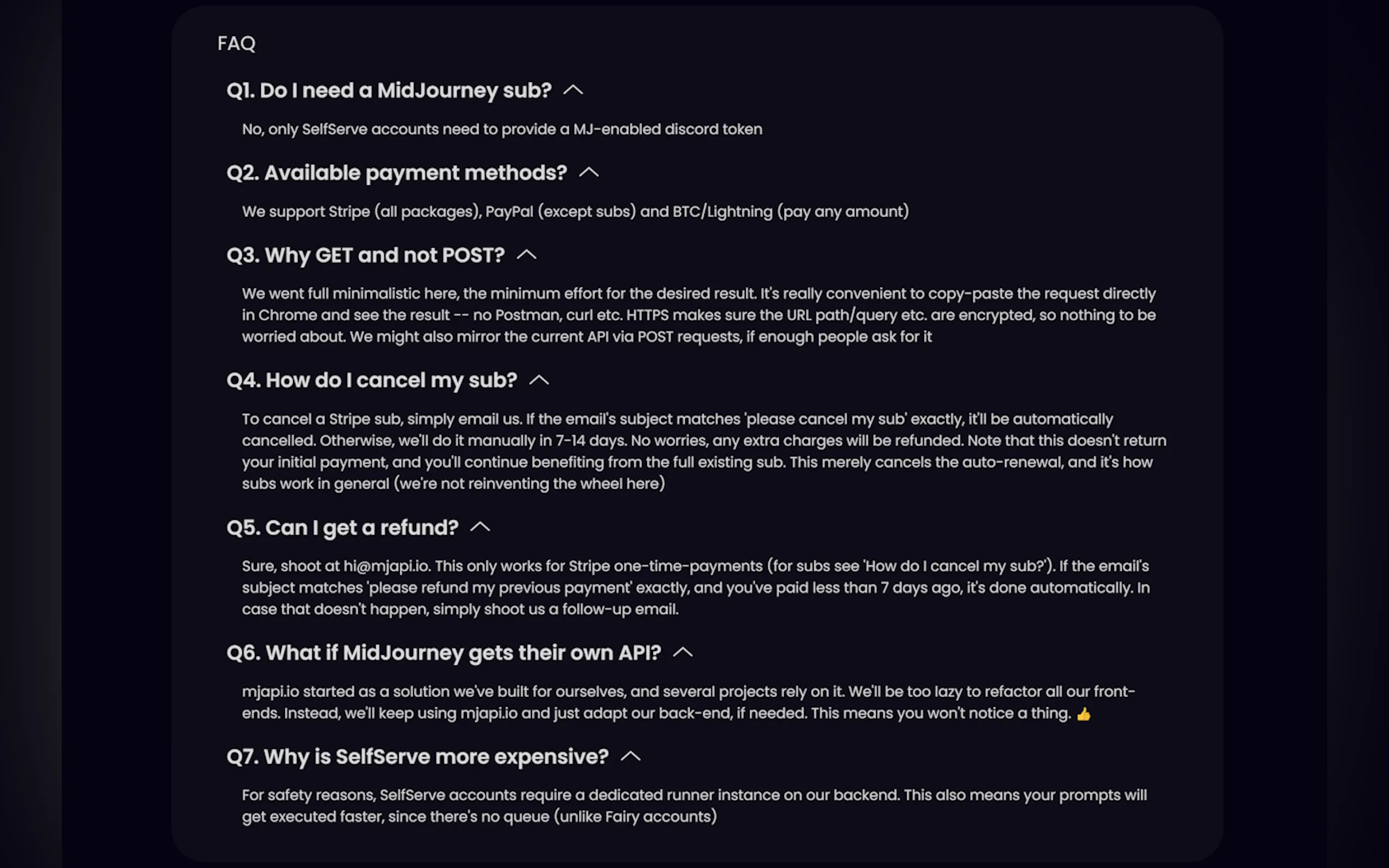Select the Q3 Why GET and not POST title
Image resolution: width=1389 pixels, height=868 pixels.
(x=366, y=255)
